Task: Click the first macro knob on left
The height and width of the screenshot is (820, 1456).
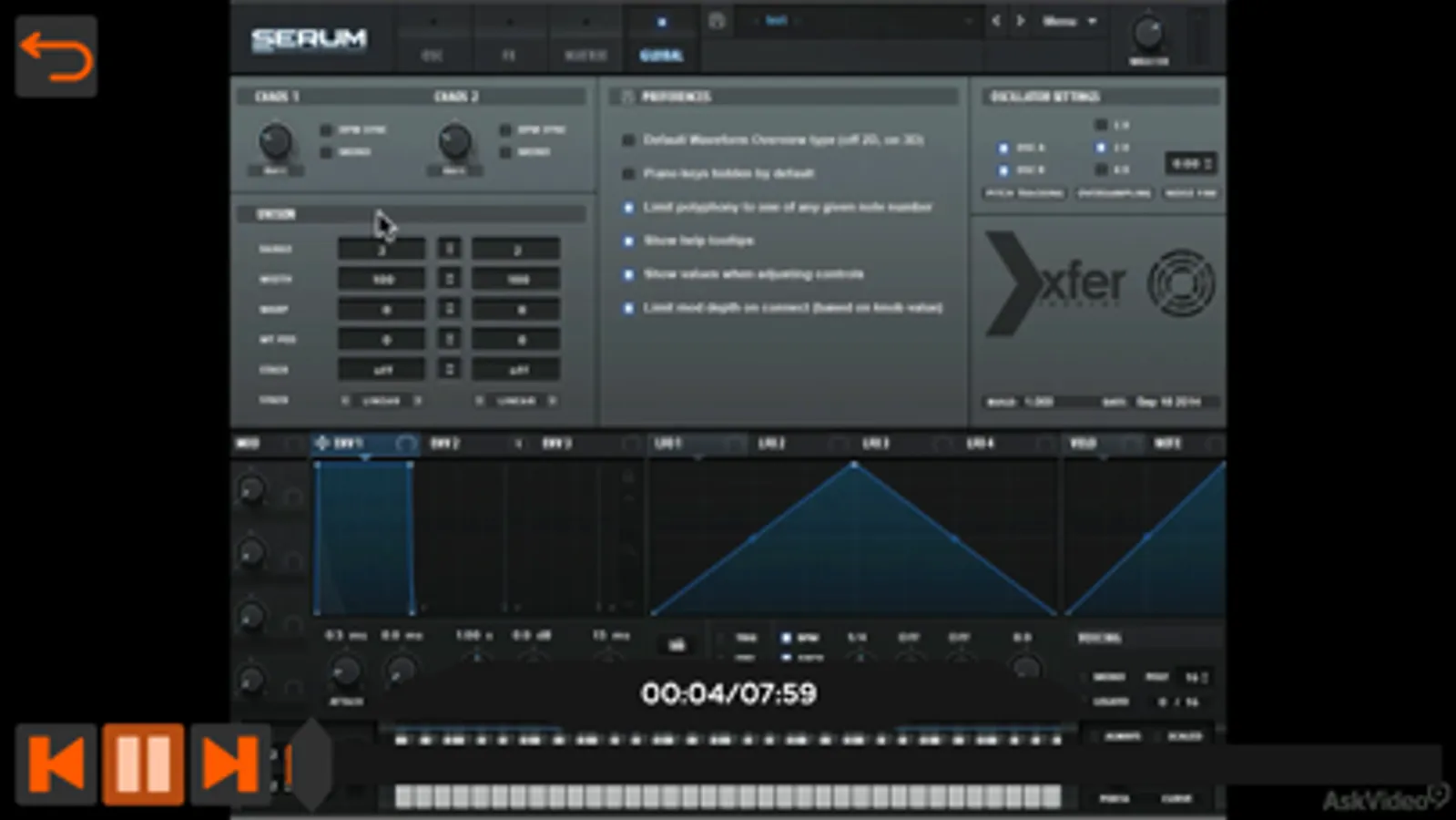Action: [x=251, y=490]
